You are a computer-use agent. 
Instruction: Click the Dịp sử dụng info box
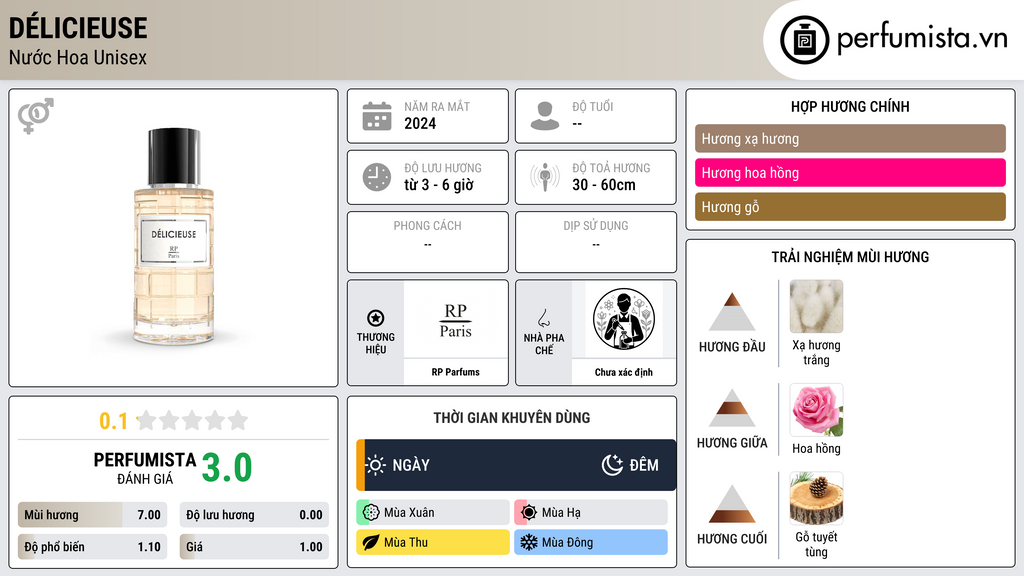coord(596,242)
